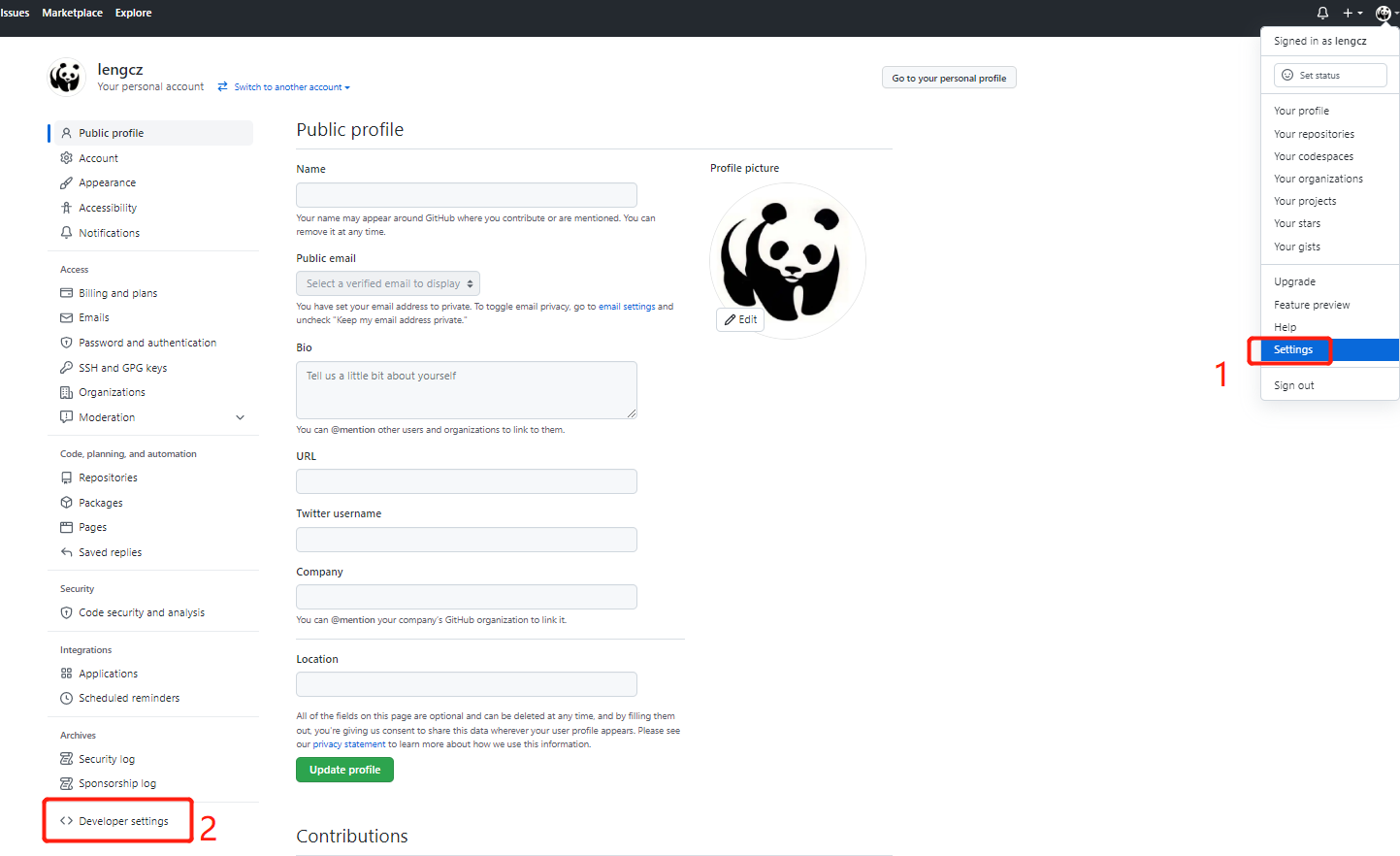Click the Accessibility icon in sidebar
This screenshot has width=1400, height=856.
(x=66, y=208)
